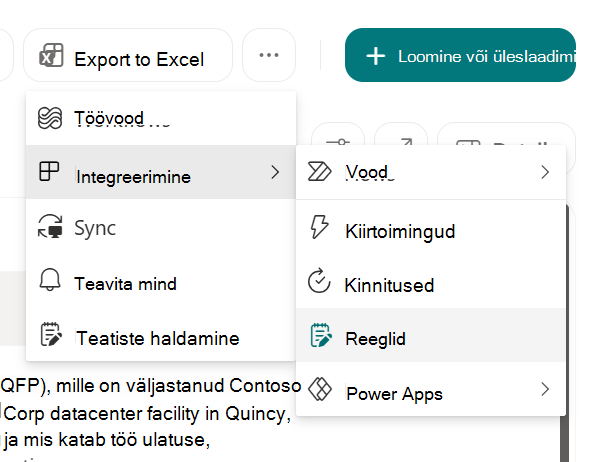Open Töövood menu entry

coord(161,118)
